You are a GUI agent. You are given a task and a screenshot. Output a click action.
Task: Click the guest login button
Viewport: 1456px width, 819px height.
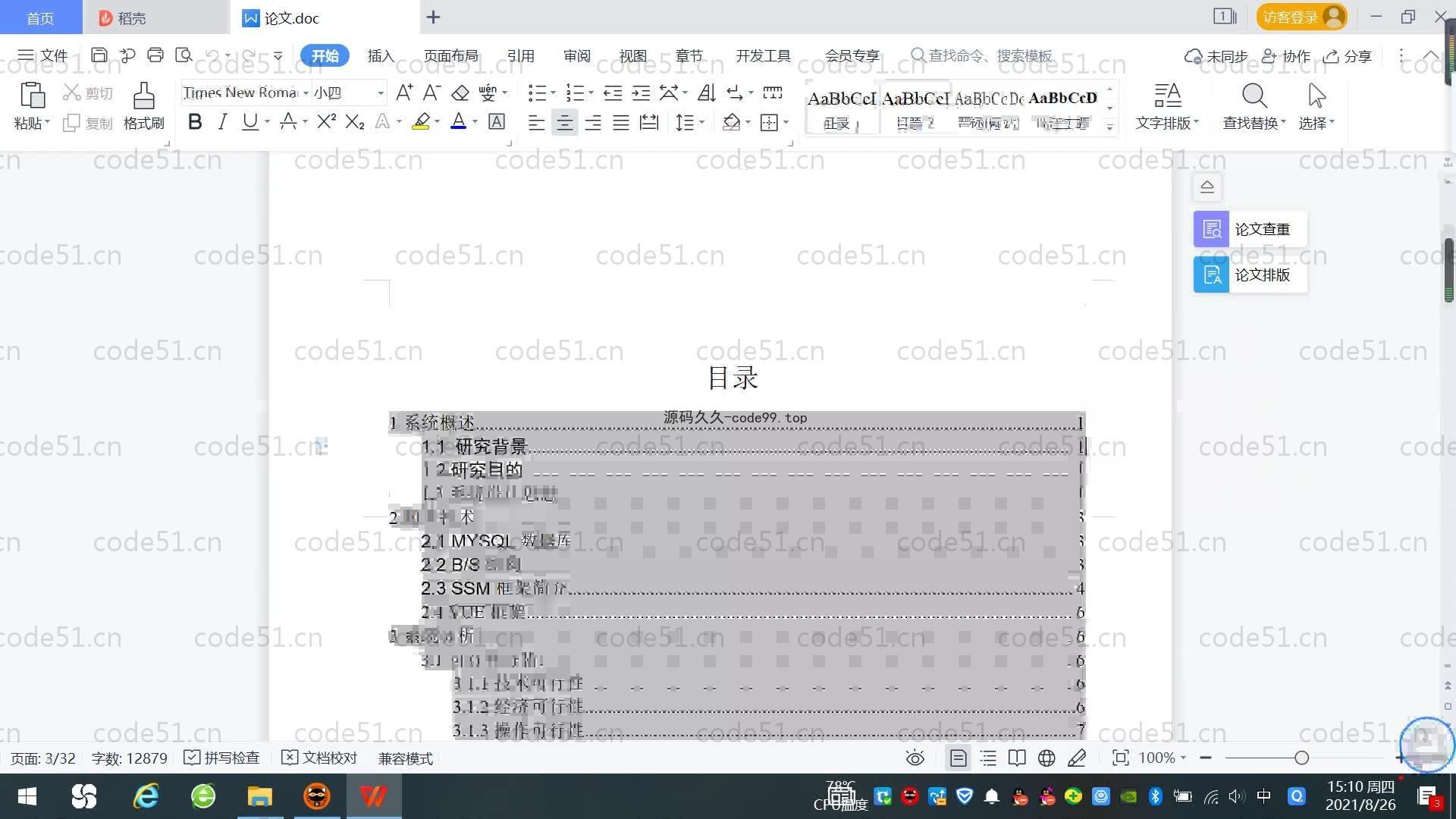(x=1301, y=17)
